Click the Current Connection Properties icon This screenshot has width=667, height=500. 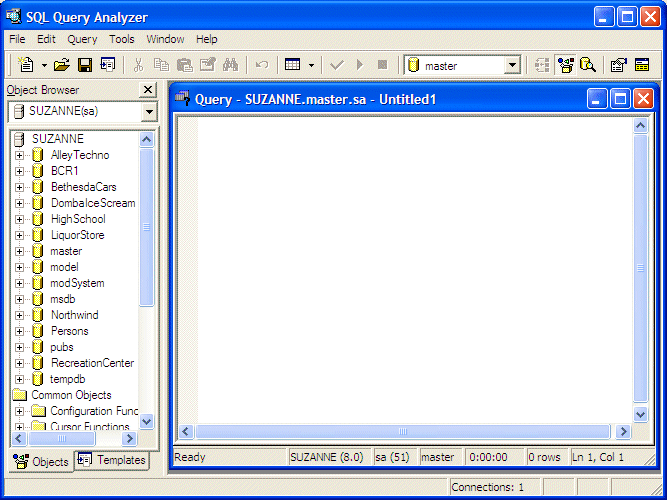(x=619, y=65)
